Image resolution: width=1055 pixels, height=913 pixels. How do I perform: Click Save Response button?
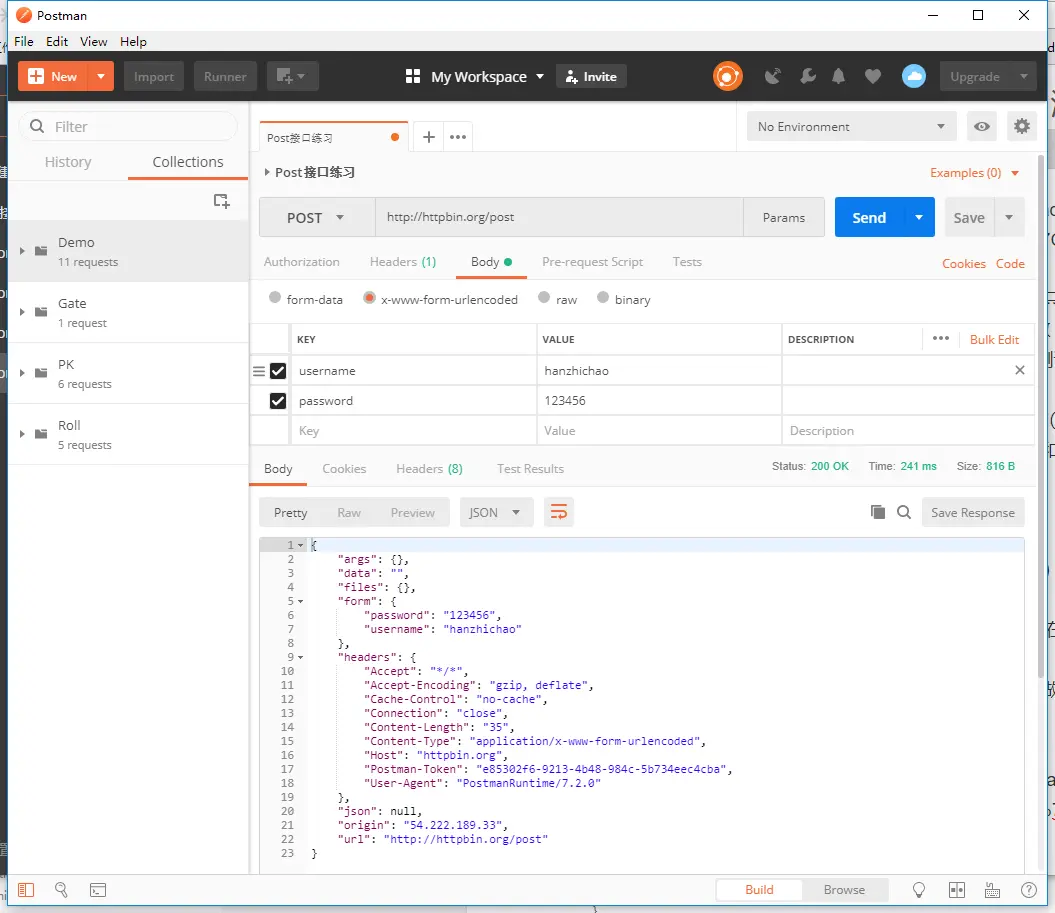tap(973, 513)
